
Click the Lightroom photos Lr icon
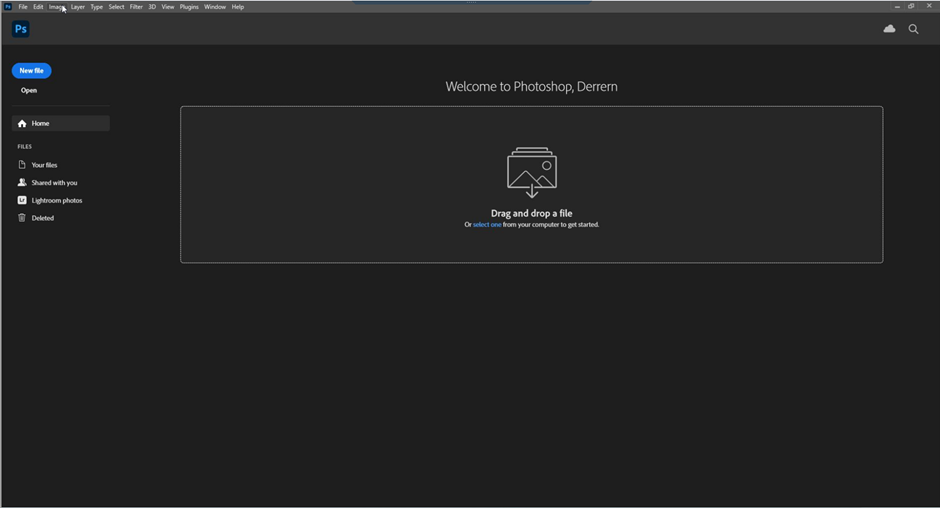coord(22,200)
